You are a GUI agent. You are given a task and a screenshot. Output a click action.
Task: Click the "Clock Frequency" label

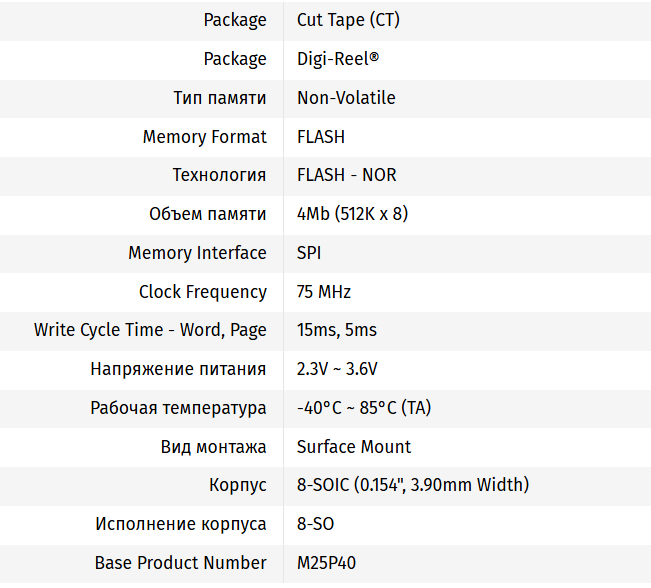click(x=203, y=292)
